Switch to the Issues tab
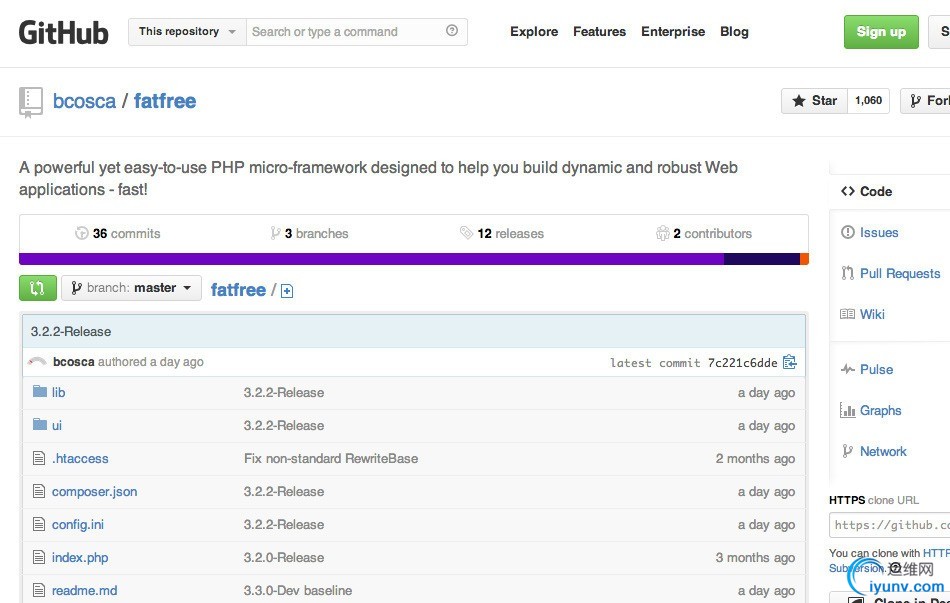The image size is (950, 603). 870,232
